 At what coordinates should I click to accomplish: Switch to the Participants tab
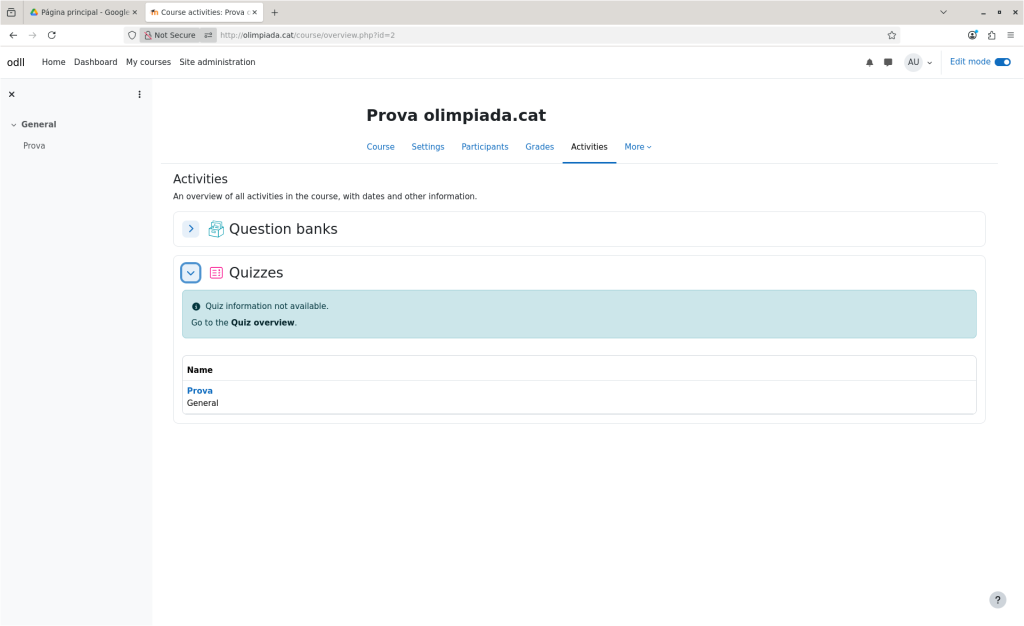coord(484,147)
